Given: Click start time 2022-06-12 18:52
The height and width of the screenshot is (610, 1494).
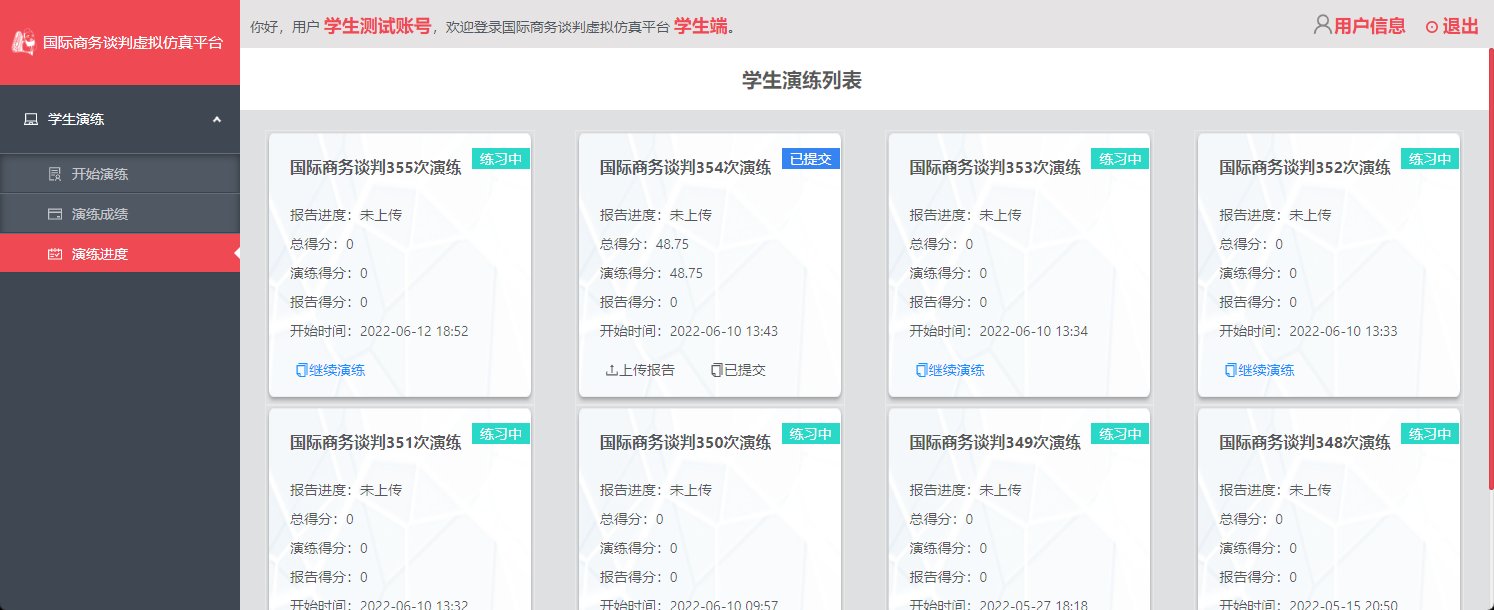Looking at the screenshot, I should pos(414,331).
